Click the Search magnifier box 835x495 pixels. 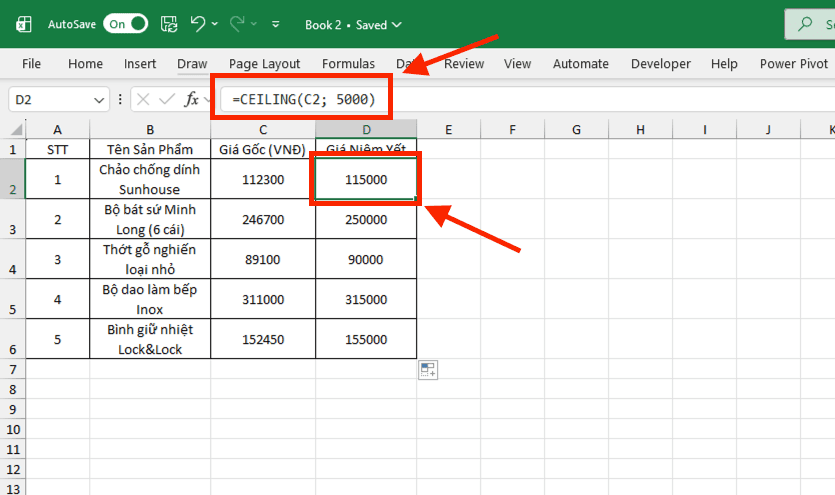coord(810,24)
